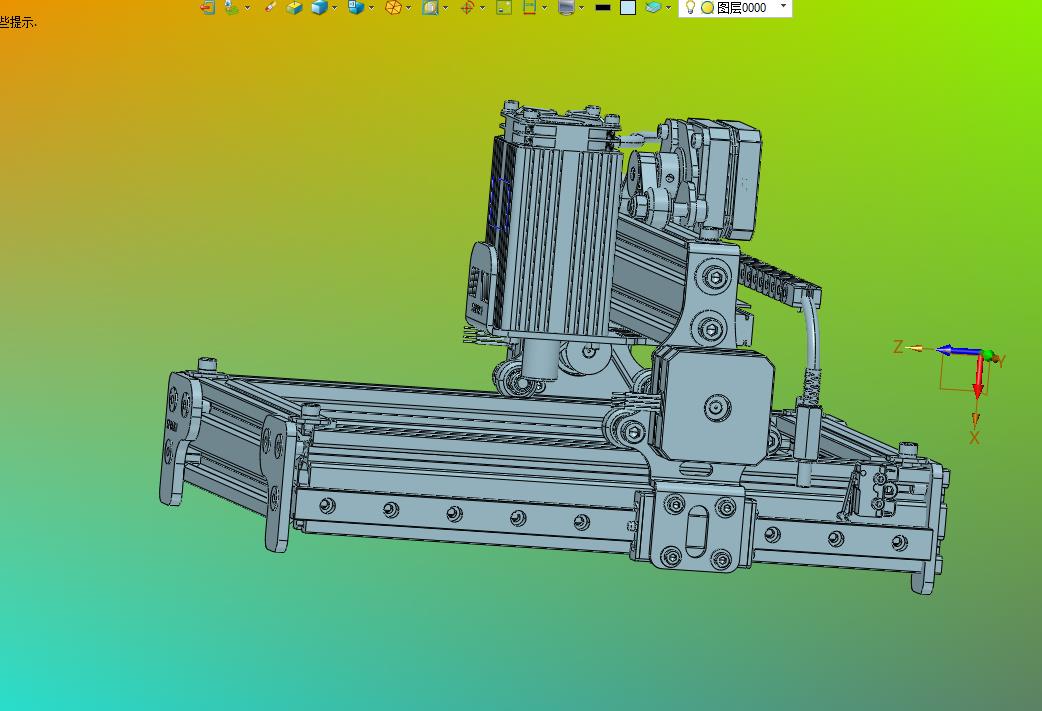Click the green figure tool icon
Screen dimensions: 1042x711
pyautogui.click(x=231, y=7)
